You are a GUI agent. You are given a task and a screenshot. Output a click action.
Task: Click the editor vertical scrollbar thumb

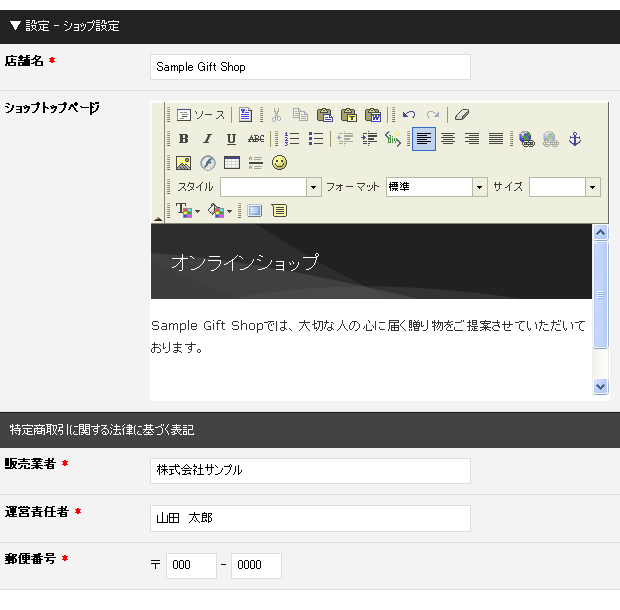pyautogui.click(x=600, y=295)
